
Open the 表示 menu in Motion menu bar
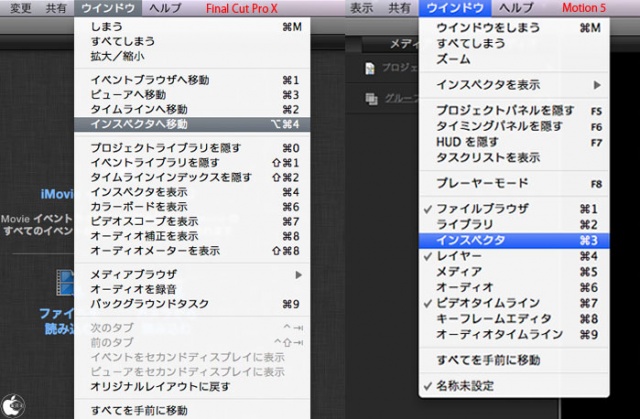(x=362, y=8)
